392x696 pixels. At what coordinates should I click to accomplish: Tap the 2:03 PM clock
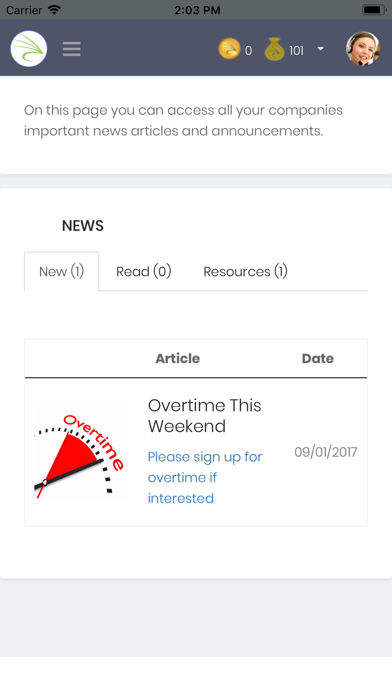click(197, 10)
